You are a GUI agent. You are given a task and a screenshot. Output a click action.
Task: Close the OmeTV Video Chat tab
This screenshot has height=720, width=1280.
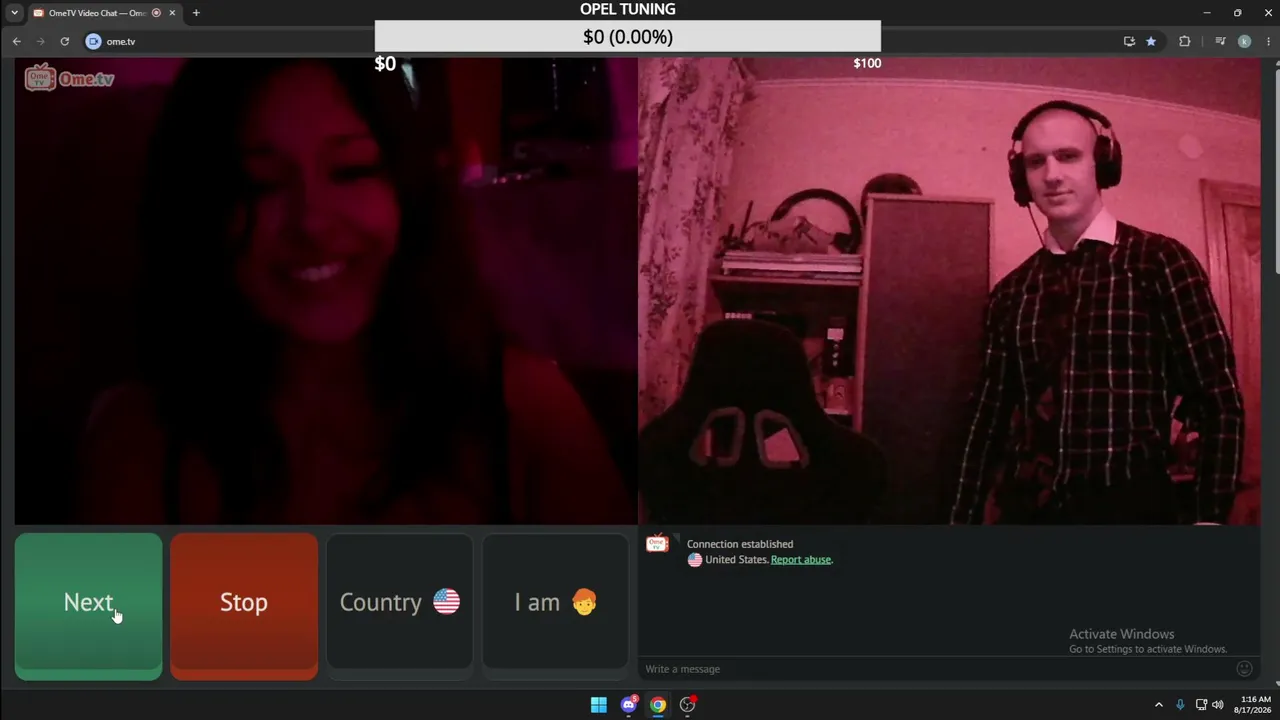click(172, 13)
